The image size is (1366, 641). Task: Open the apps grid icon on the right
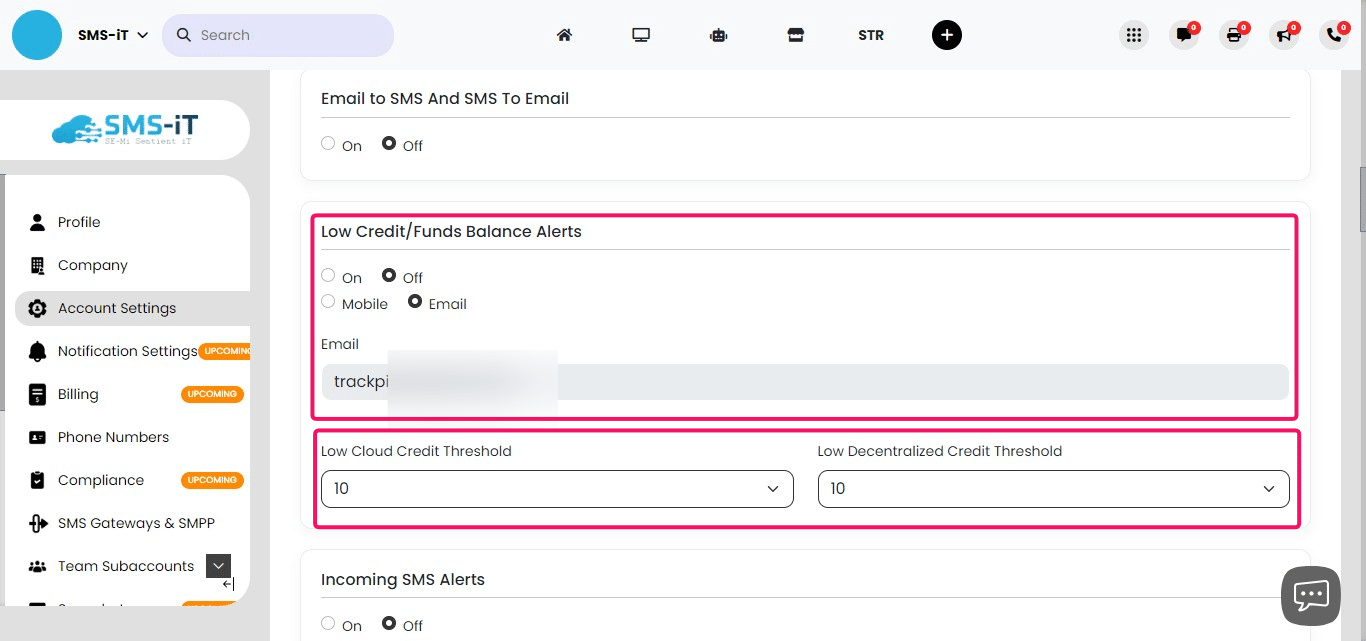1133,34
